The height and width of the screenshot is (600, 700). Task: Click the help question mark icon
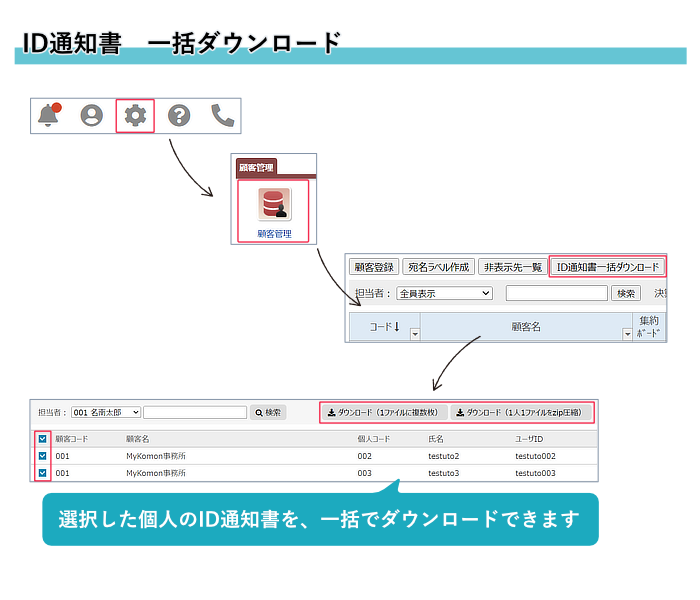coord(179,116)
